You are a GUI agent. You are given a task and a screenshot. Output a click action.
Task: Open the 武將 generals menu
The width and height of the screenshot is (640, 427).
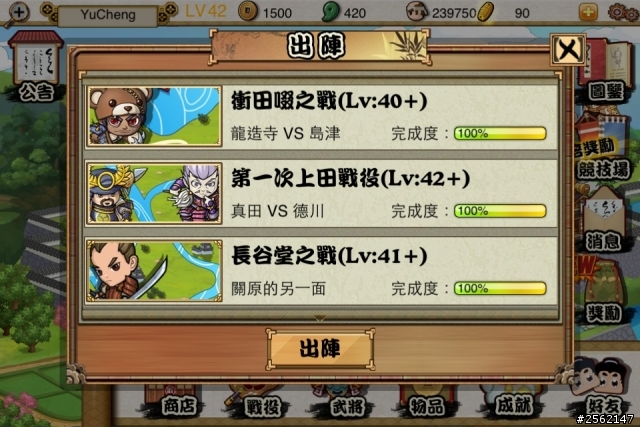[346, 403]
